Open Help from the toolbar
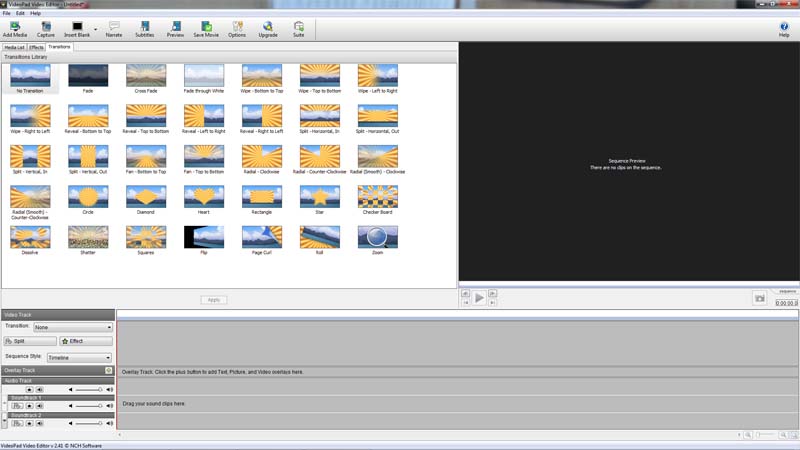Screen dimensions: 800x450 pos(784,29)
